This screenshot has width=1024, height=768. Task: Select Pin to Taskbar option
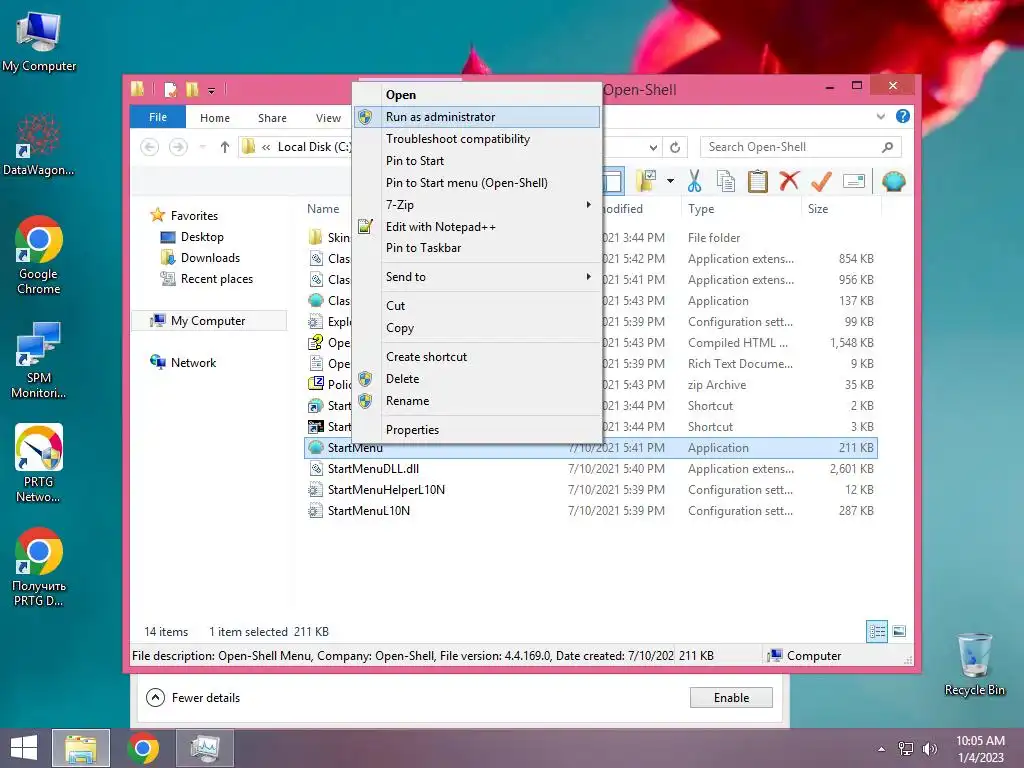477,248
